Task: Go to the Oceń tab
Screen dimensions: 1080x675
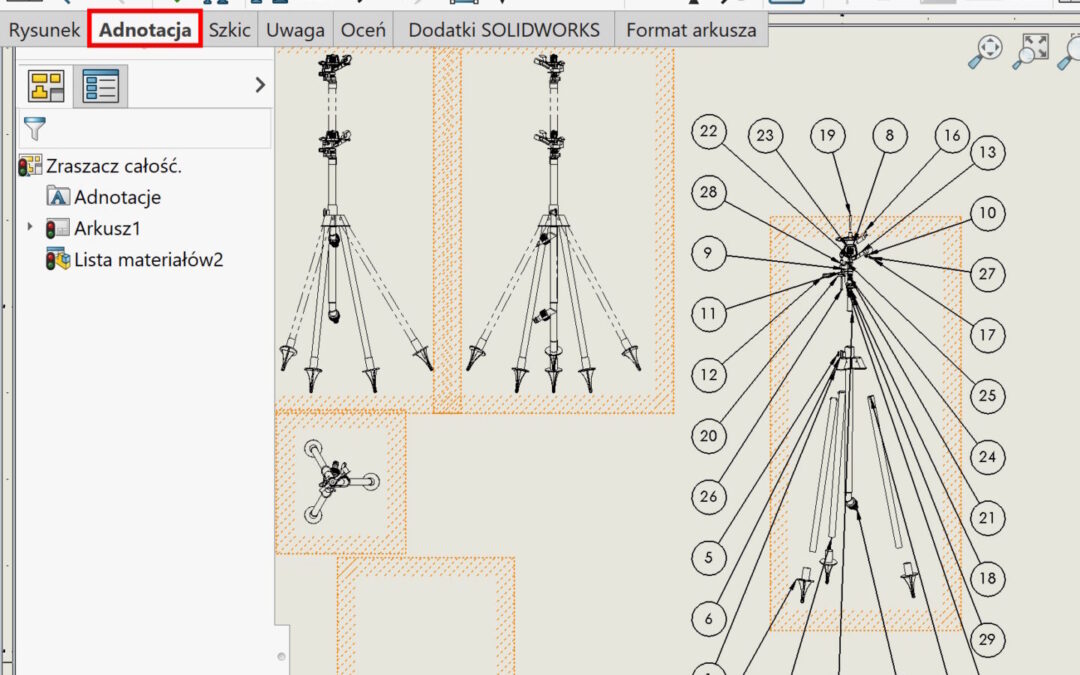Action: [363, 30]
